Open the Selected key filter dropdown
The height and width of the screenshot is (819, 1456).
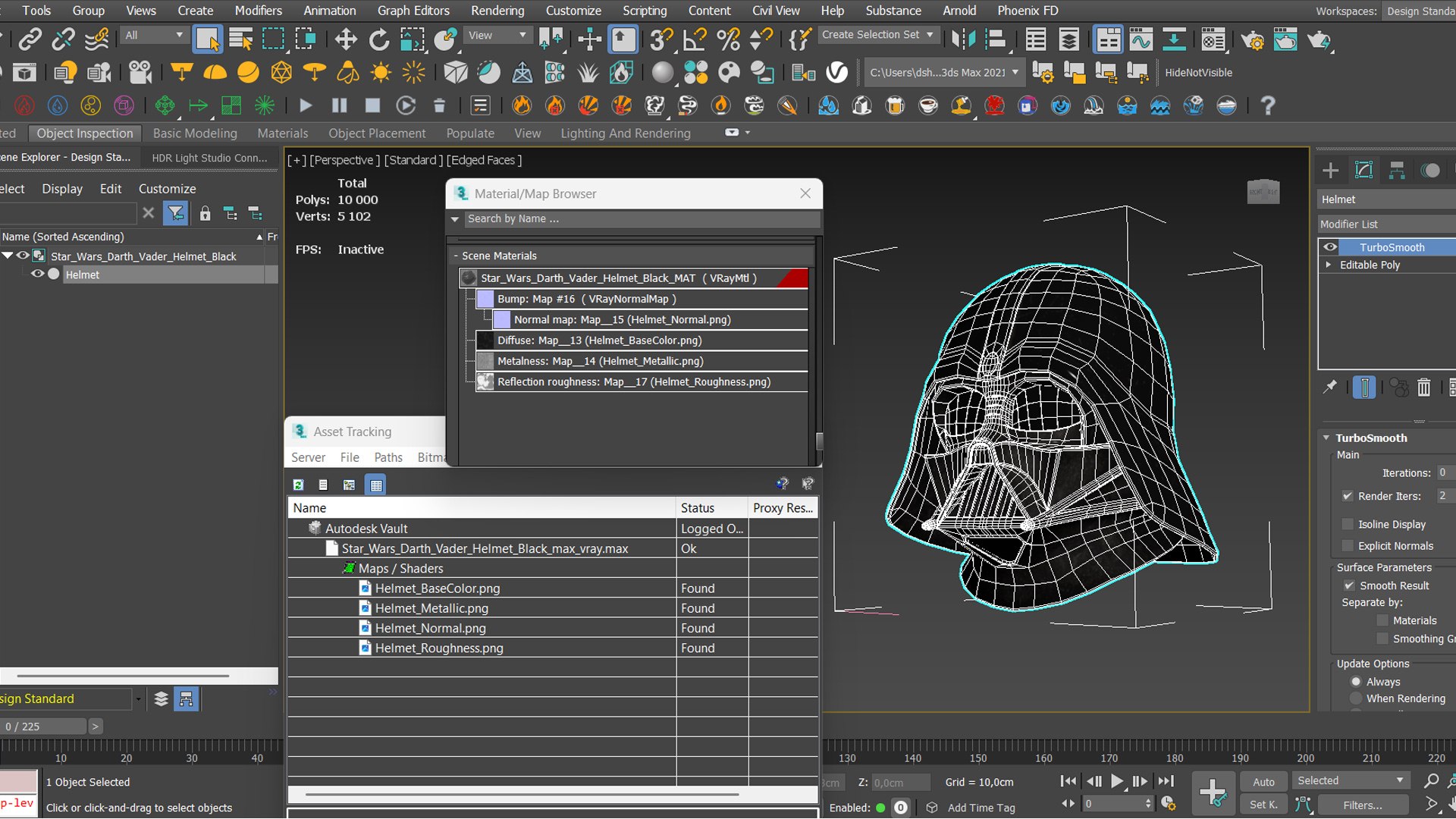pos(1351,780)
